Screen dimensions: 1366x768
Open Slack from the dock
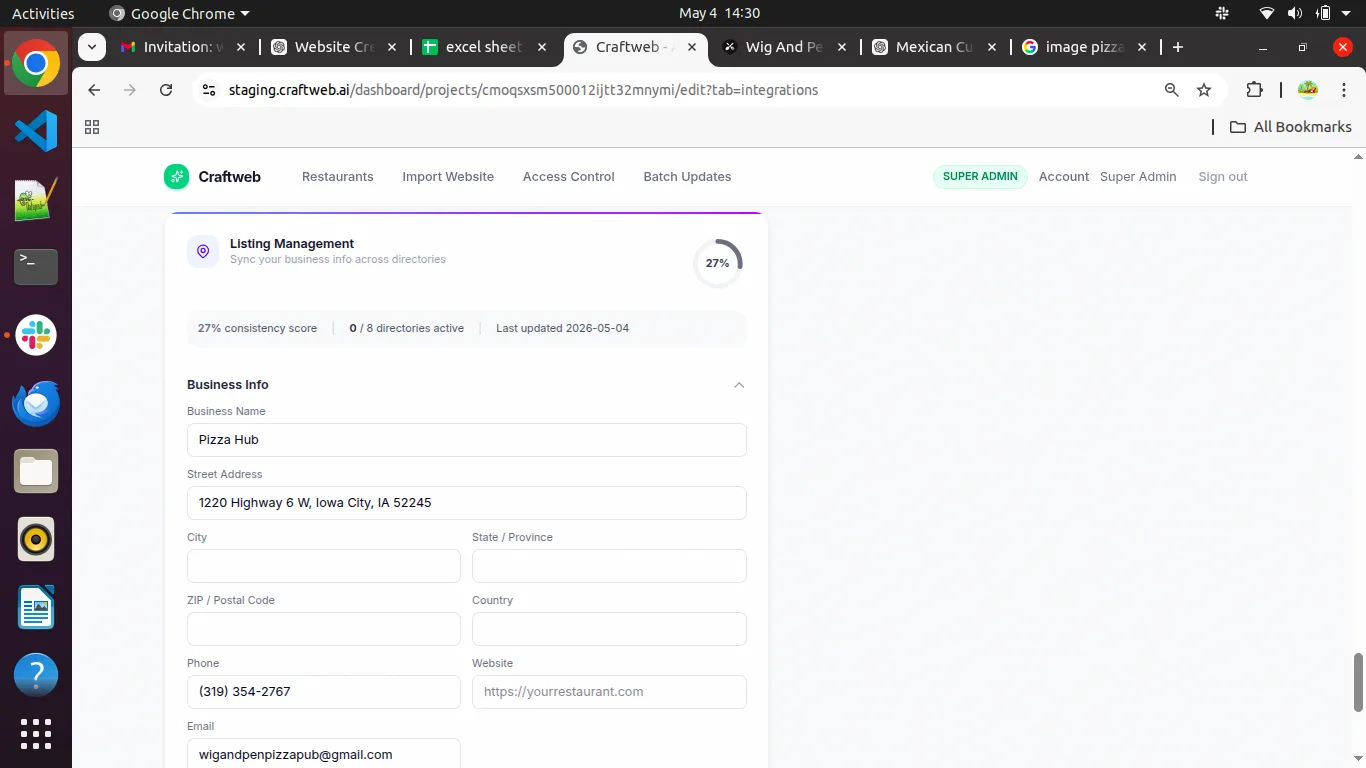pos(36,335)
